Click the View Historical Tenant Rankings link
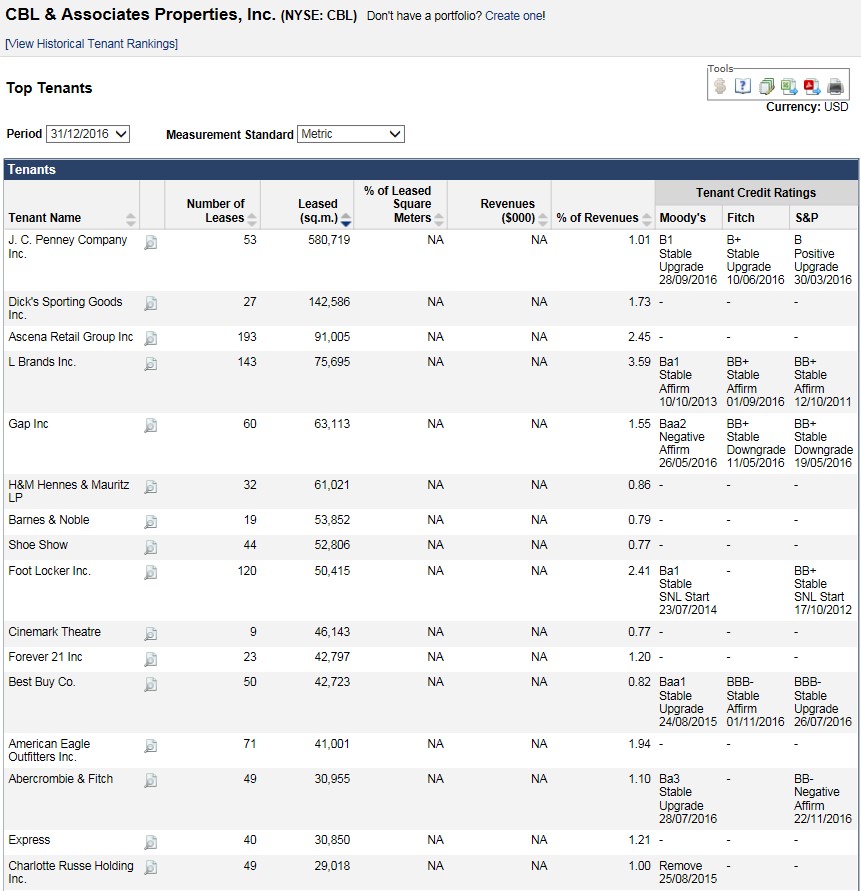The image size is (861, 891). click(91, 44)
